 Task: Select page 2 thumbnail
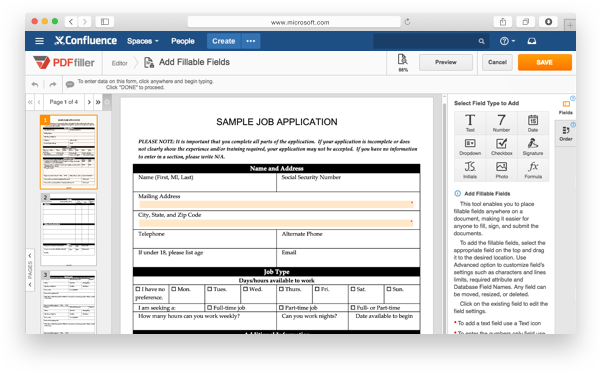point(69,229)
